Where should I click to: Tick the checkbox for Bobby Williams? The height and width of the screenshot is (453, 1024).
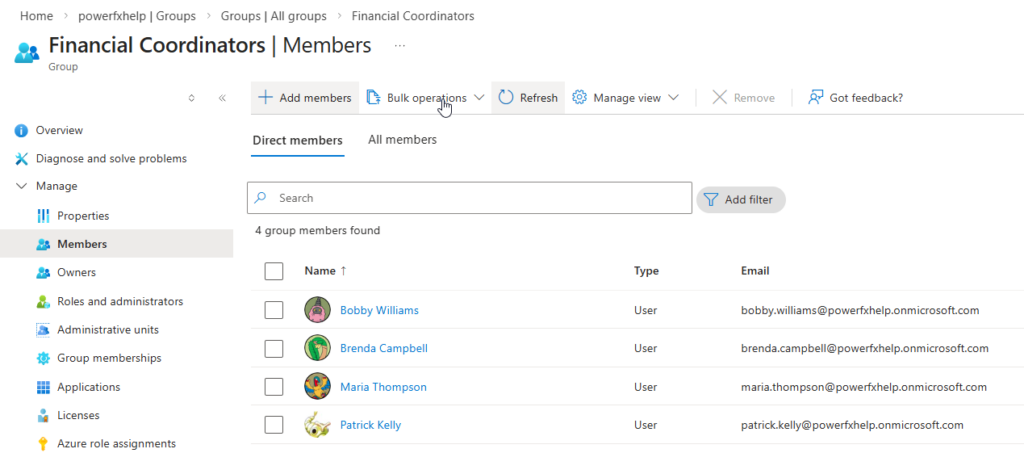coord(274,310)
